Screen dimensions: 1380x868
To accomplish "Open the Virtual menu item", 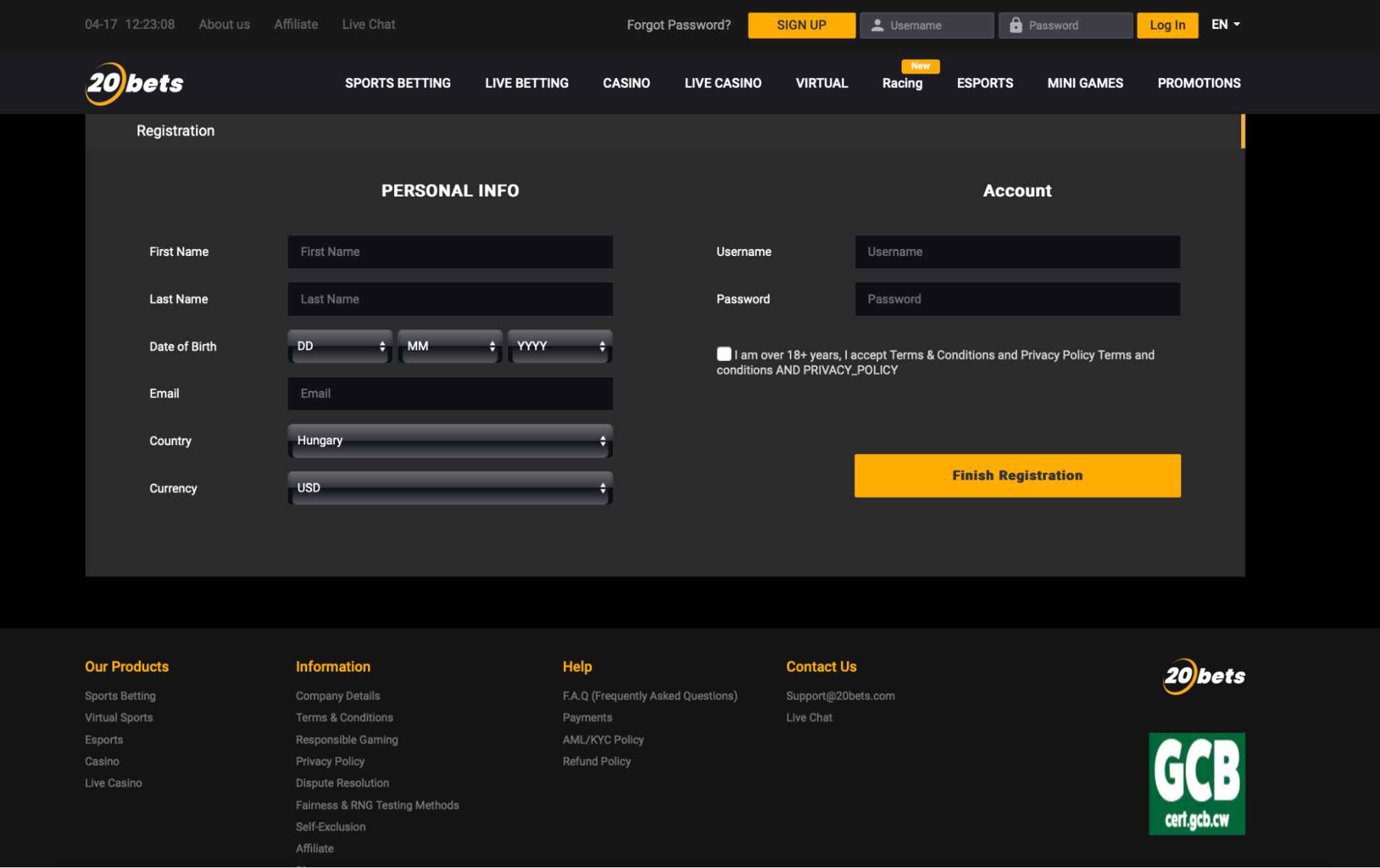I will 822,83.
